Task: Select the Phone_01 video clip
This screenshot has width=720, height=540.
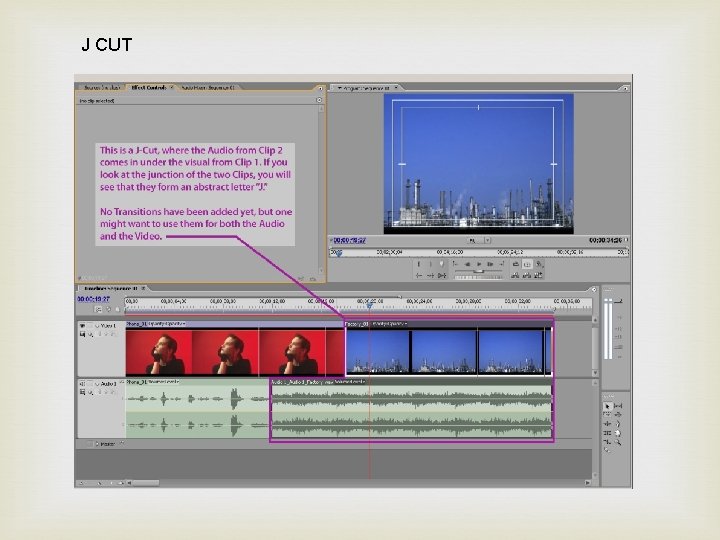Action: [x=235, y=348]
